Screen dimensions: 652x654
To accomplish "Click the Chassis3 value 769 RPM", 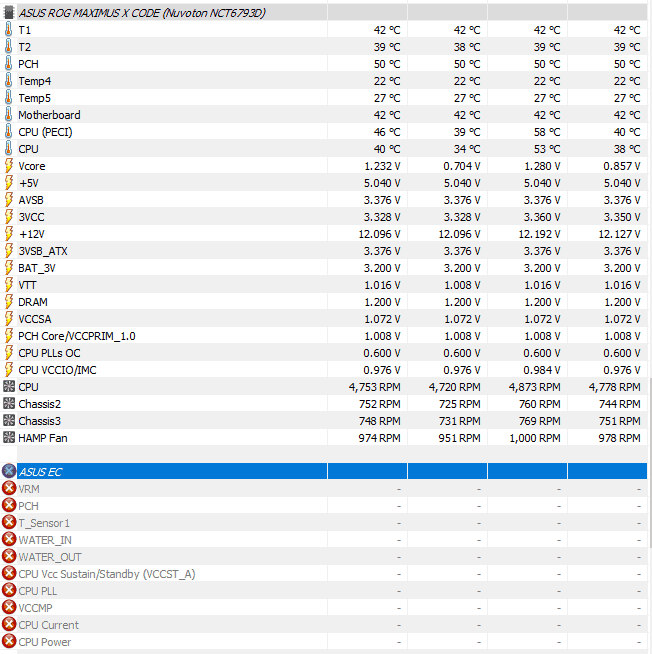I will pyautogui.click(x=539, y=421).
